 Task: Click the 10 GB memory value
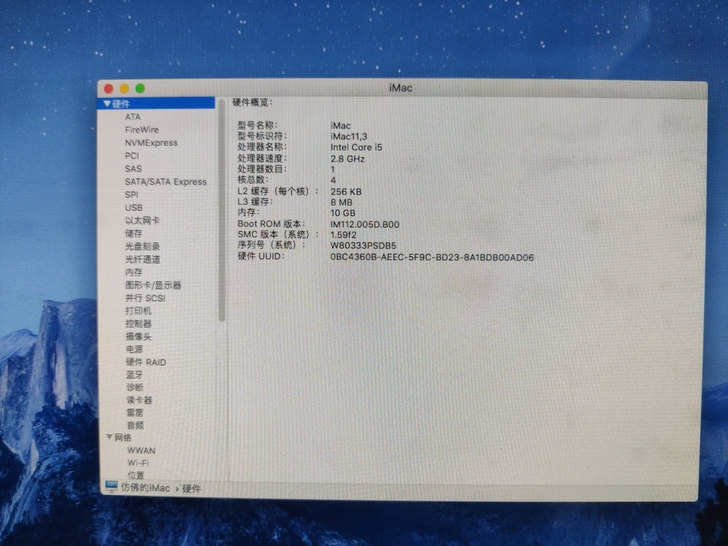(x=343, y=213)
